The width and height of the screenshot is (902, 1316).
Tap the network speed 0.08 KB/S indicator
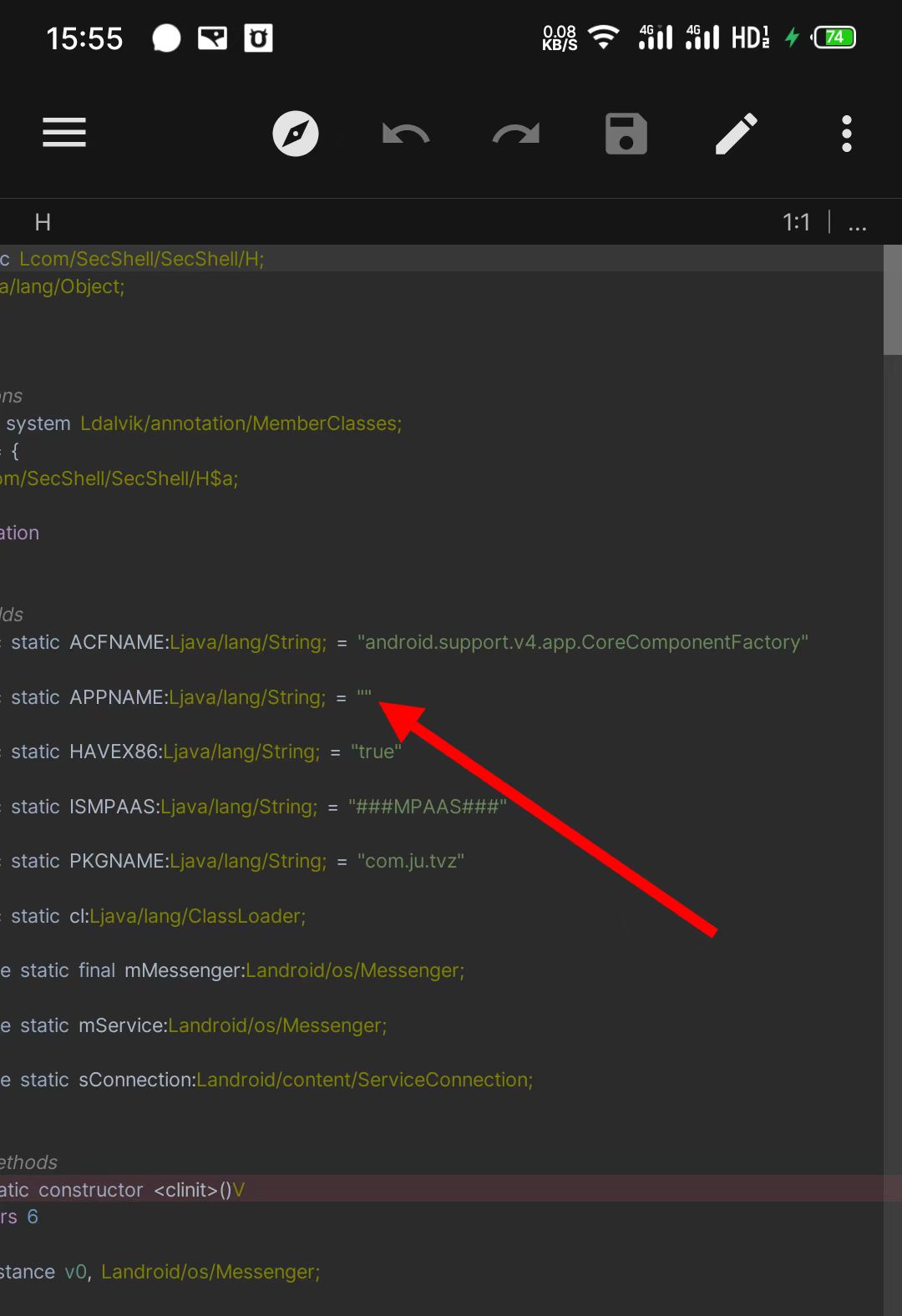560,38
